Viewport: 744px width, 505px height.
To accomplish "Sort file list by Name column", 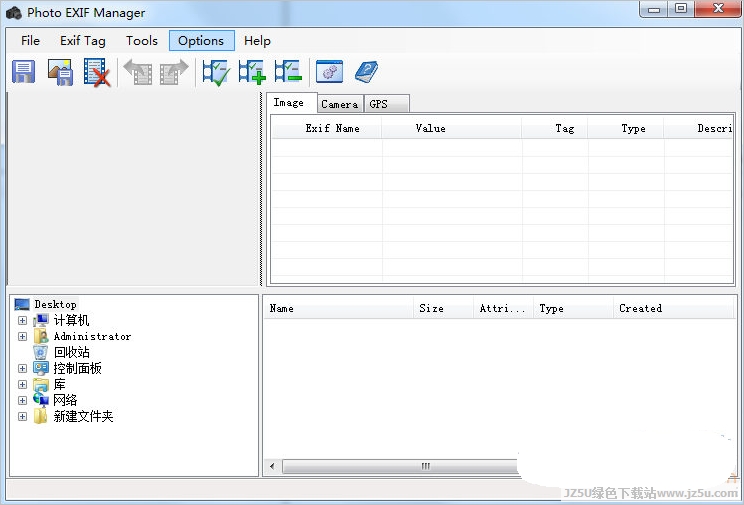I will (339, 309).
